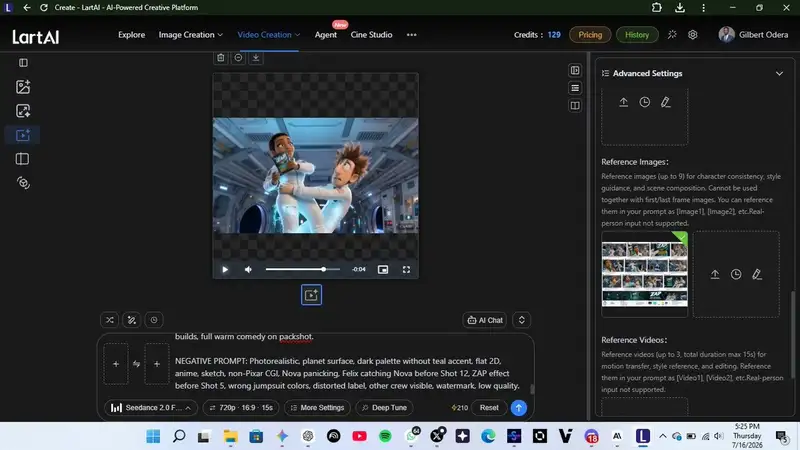This screenshot has height=450, width=800.
Task: Collapse the left sidebar panel icon
Action: click(x=23, y=63)
